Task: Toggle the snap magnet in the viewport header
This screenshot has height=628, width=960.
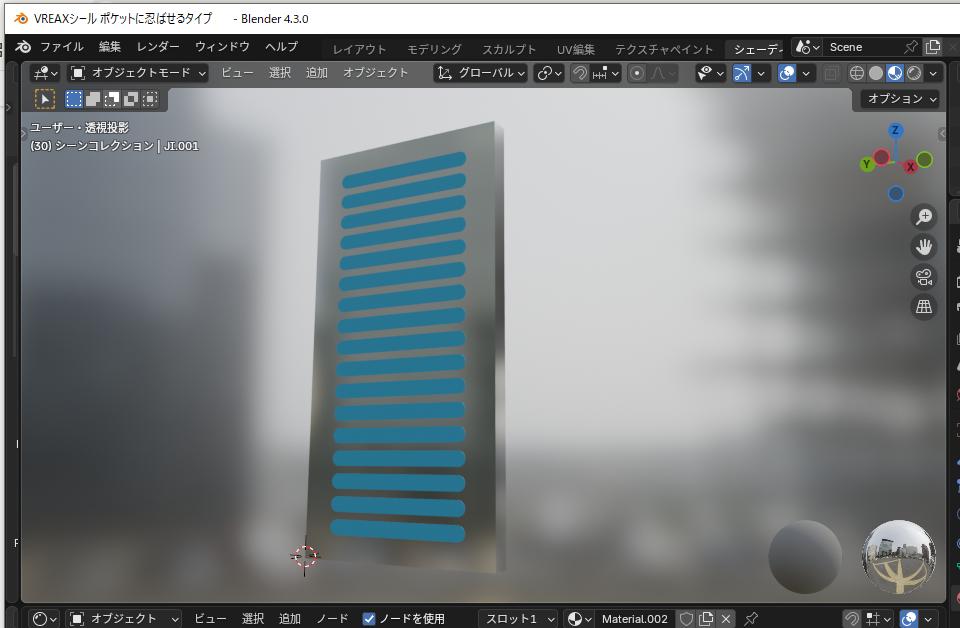Action: coord(580,73)
